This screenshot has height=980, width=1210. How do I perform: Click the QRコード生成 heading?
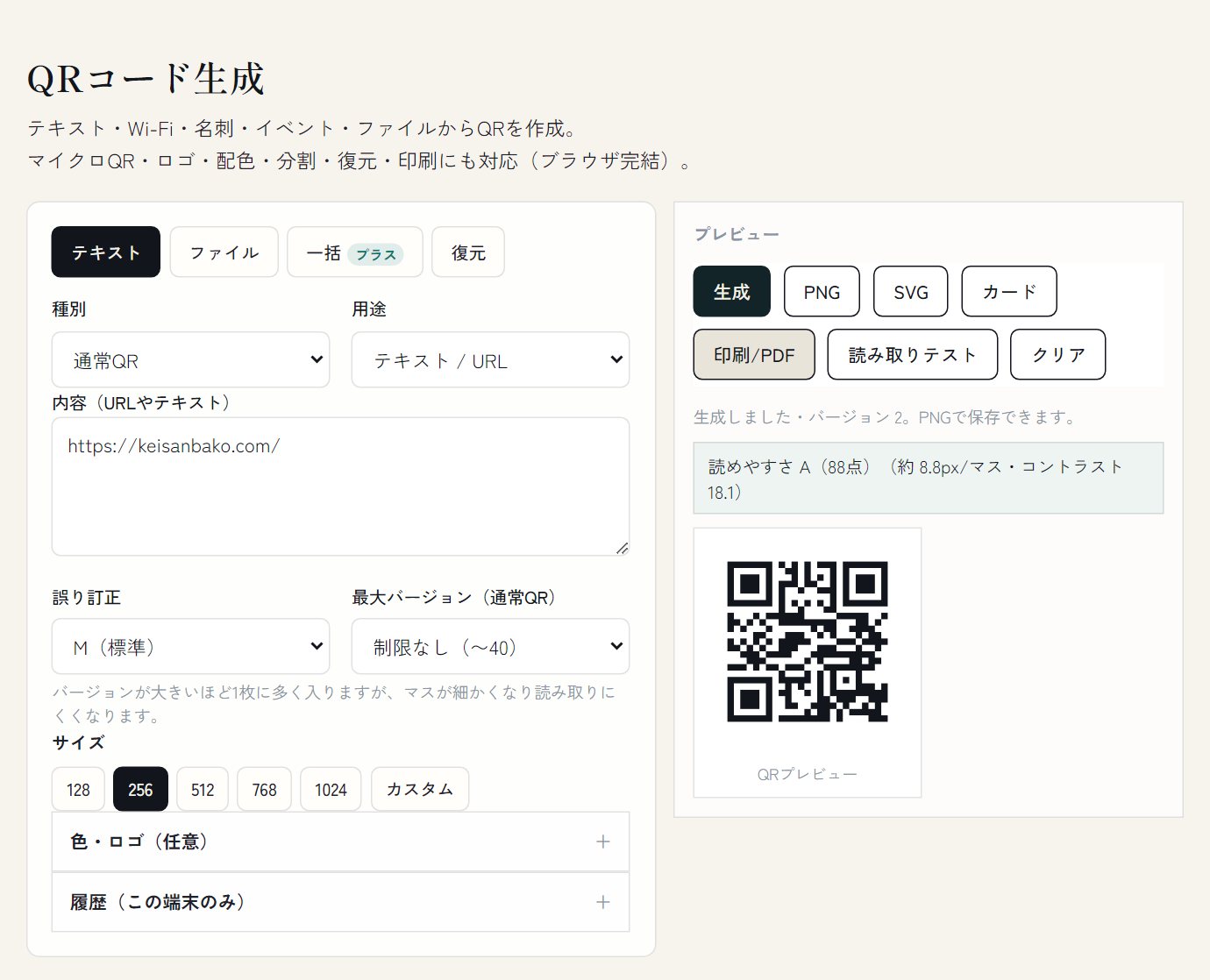(x=146, y=79)
